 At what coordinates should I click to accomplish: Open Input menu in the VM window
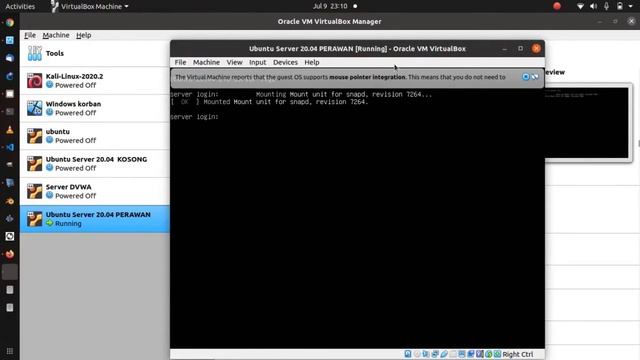258,62
